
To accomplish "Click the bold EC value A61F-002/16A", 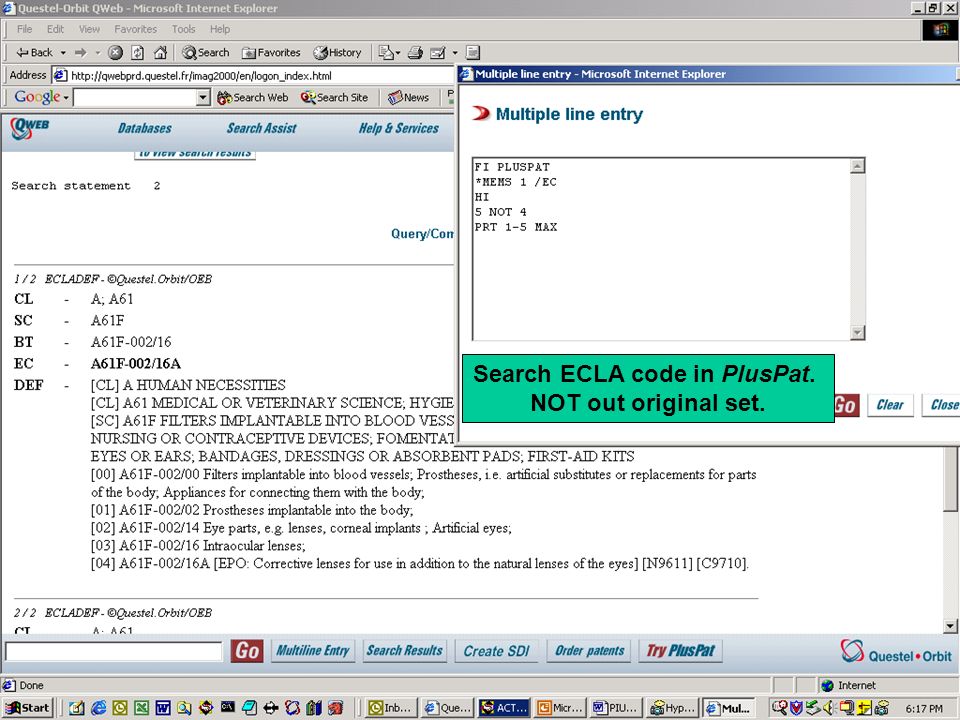I will coord(135,364).
